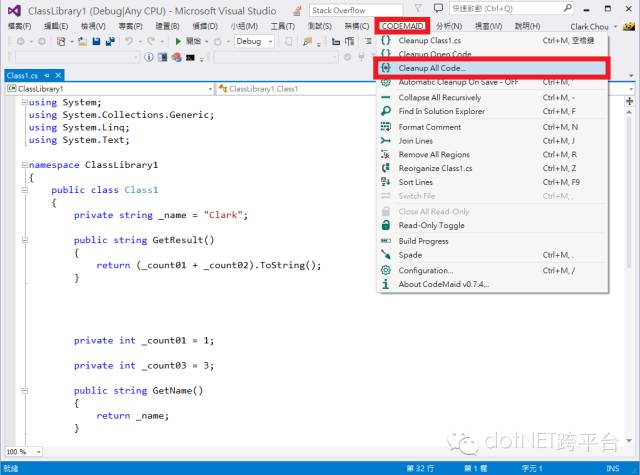Choose Remove All Regions menu item
The height and width of the screenshot is (475, 640).
coord(492,155)
